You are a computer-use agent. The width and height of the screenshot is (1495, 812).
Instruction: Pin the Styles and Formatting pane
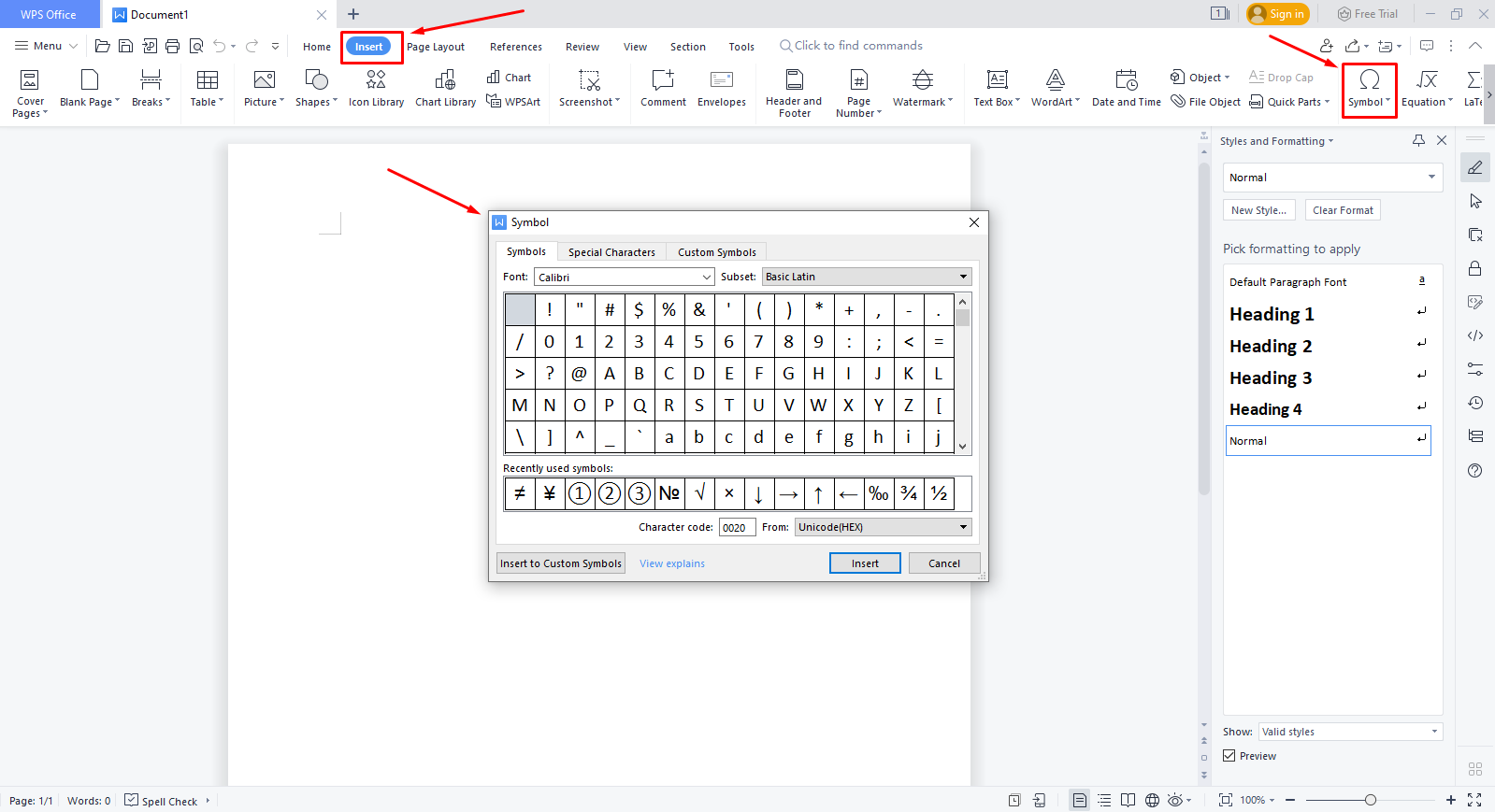click(1418, 140)
